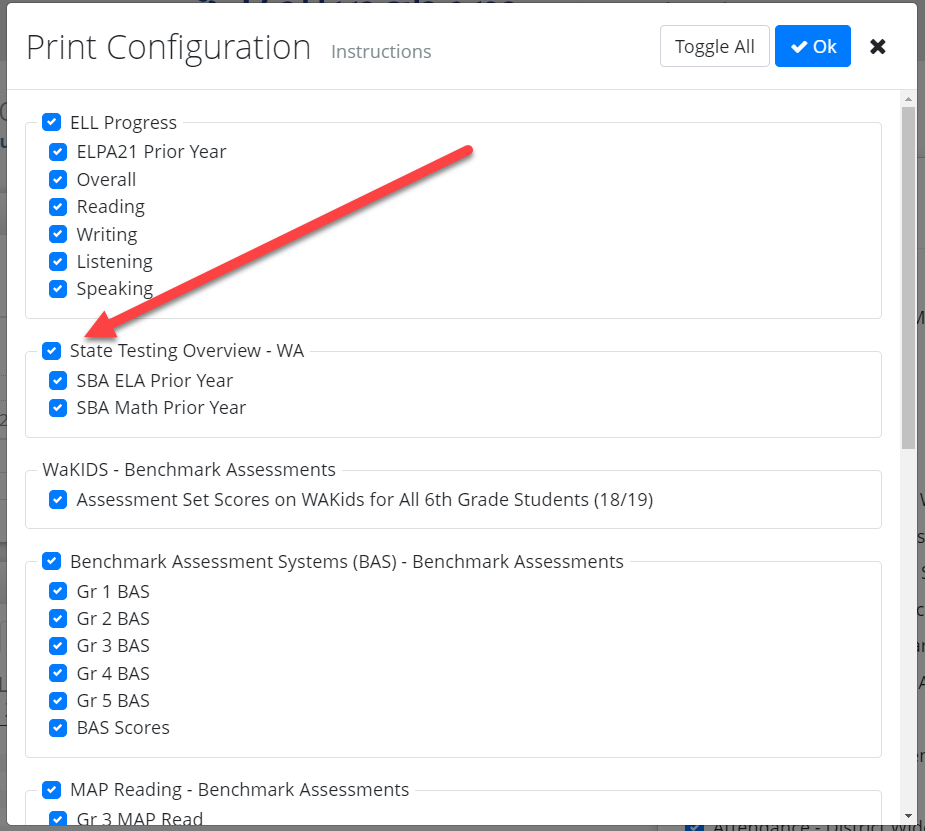Uncheck the Reading checkbox
Image resolution: width=925 pixels, height=831 pixels.
[58, 206]
